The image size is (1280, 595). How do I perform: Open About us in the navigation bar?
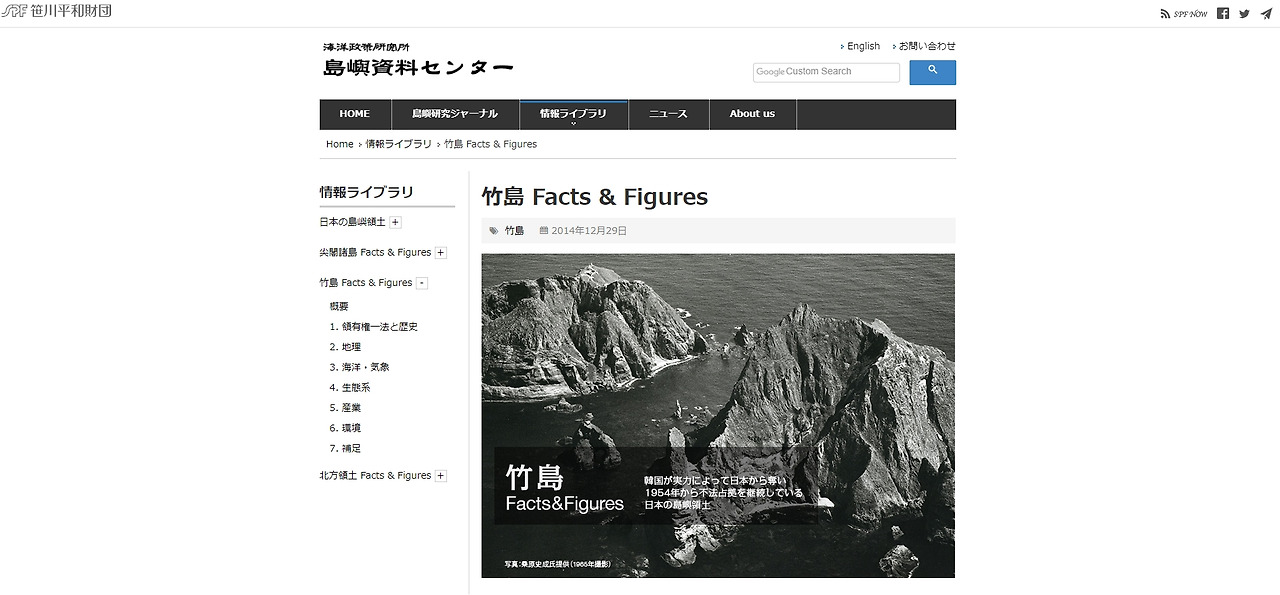(x=752, y=114)
